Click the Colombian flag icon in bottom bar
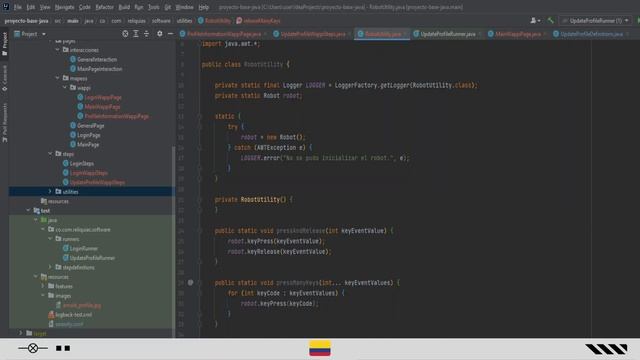 tap(320, 349)
